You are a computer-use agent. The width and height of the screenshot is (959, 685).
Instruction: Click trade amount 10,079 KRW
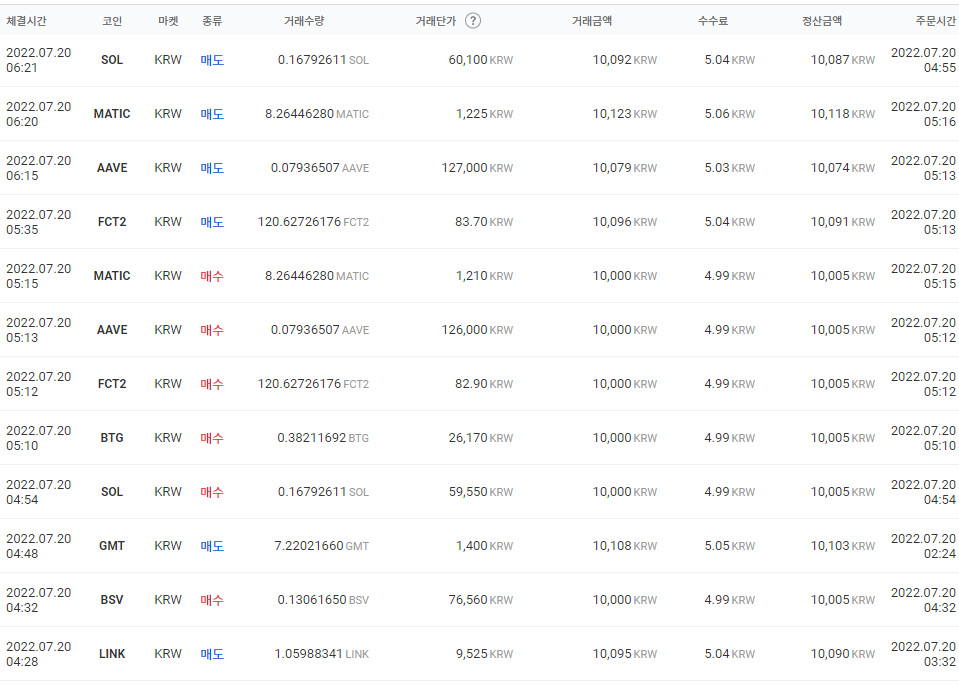click(624, 168)
